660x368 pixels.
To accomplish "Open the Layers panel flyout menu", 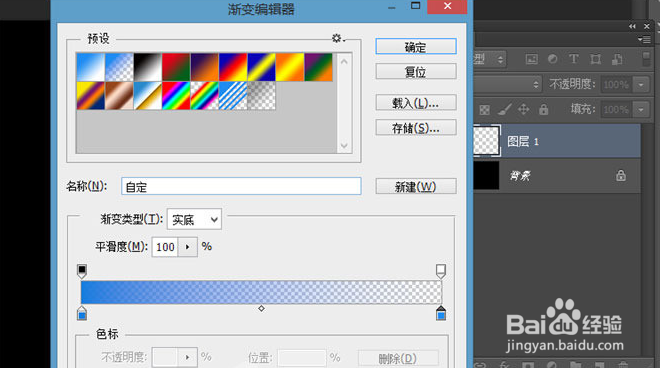I will coord(645,40).
